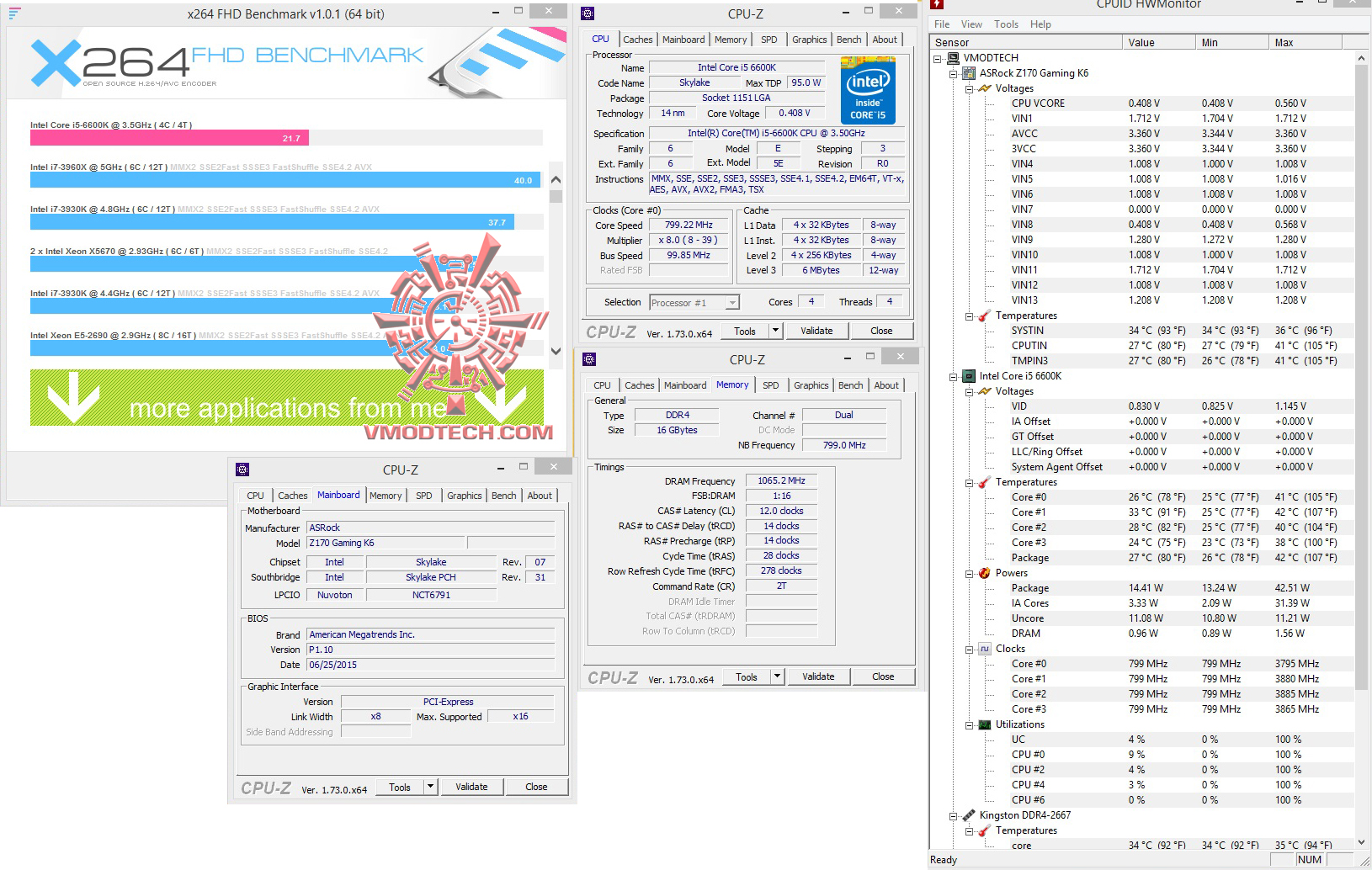The height and width of the screenshot is (870, 1372).
Task: Switch to the CPU tab in the Mainboard CPU-Z window
Action: click(x=256, y=496)
